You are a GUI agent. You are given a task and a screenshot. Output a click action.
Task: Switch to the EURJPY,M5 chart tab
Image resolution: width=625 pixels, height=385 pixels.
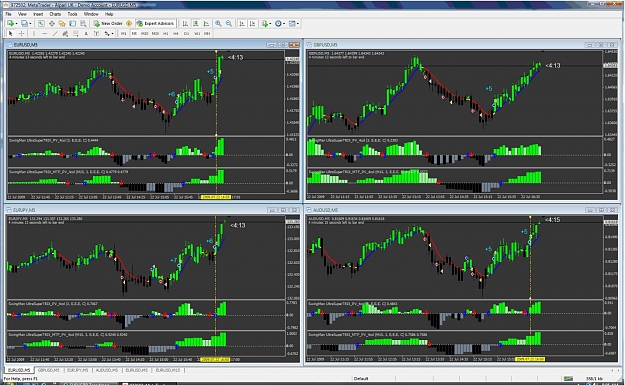click(77, 370)
